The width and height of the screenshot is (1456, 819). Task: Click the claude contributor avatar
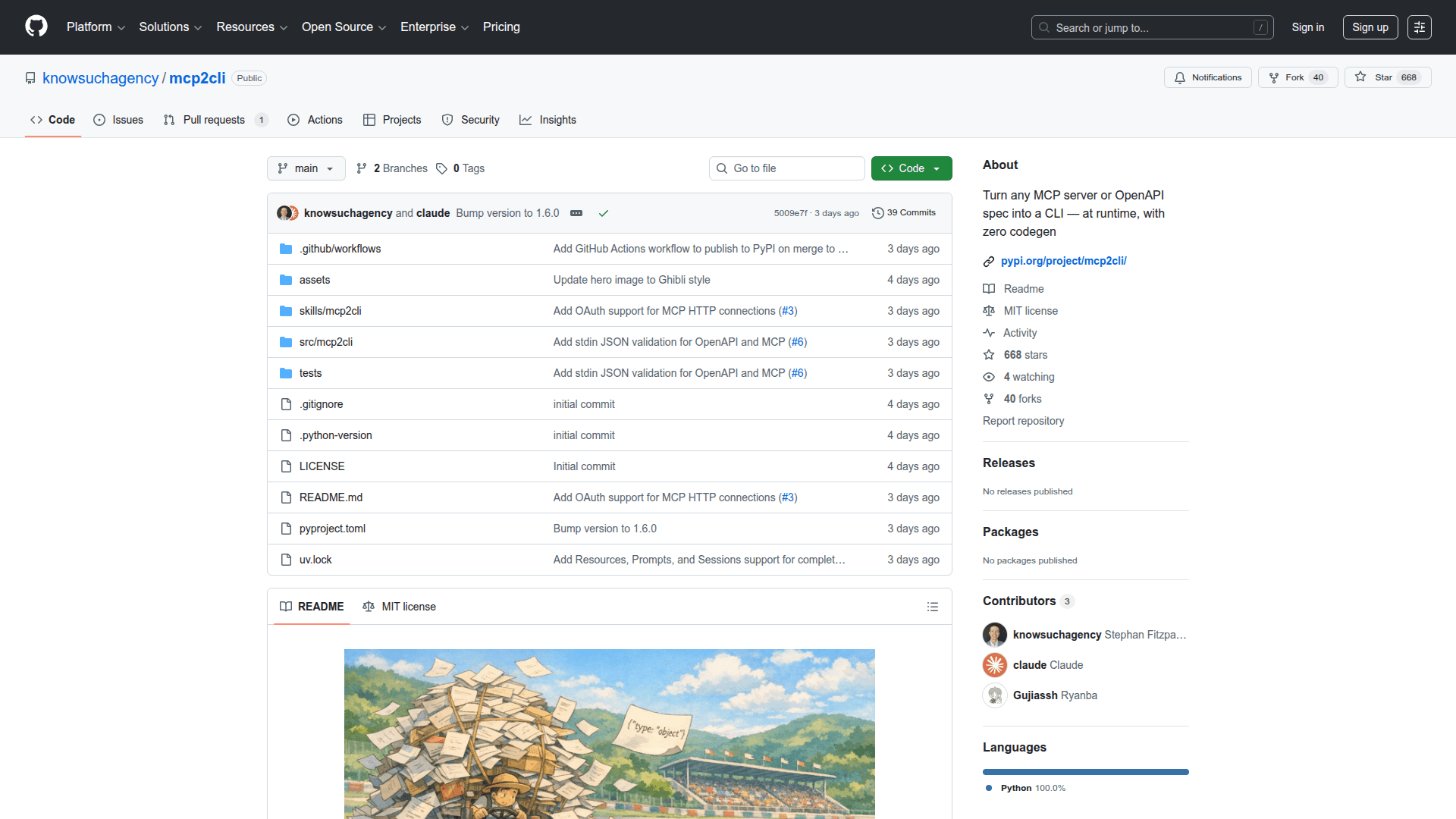[x=995, y=665]
